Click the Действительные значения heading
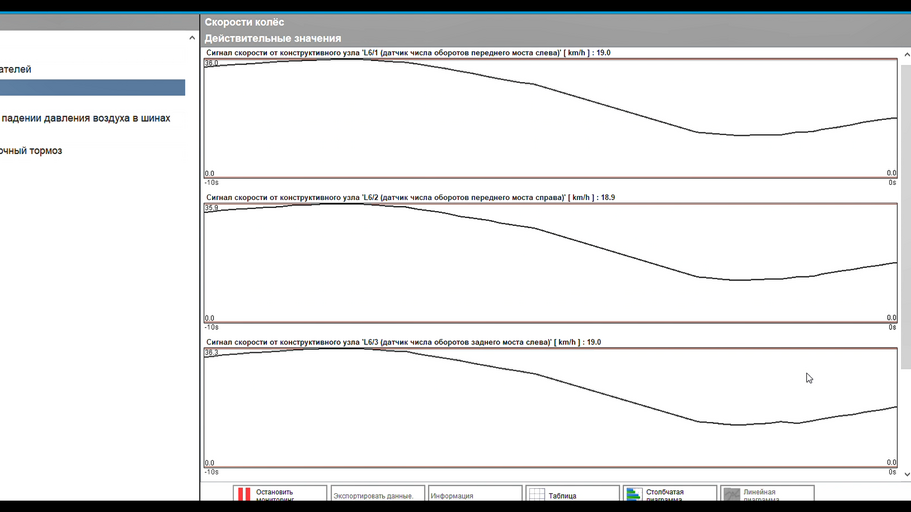Screen dimensions: 911x512 272,38
